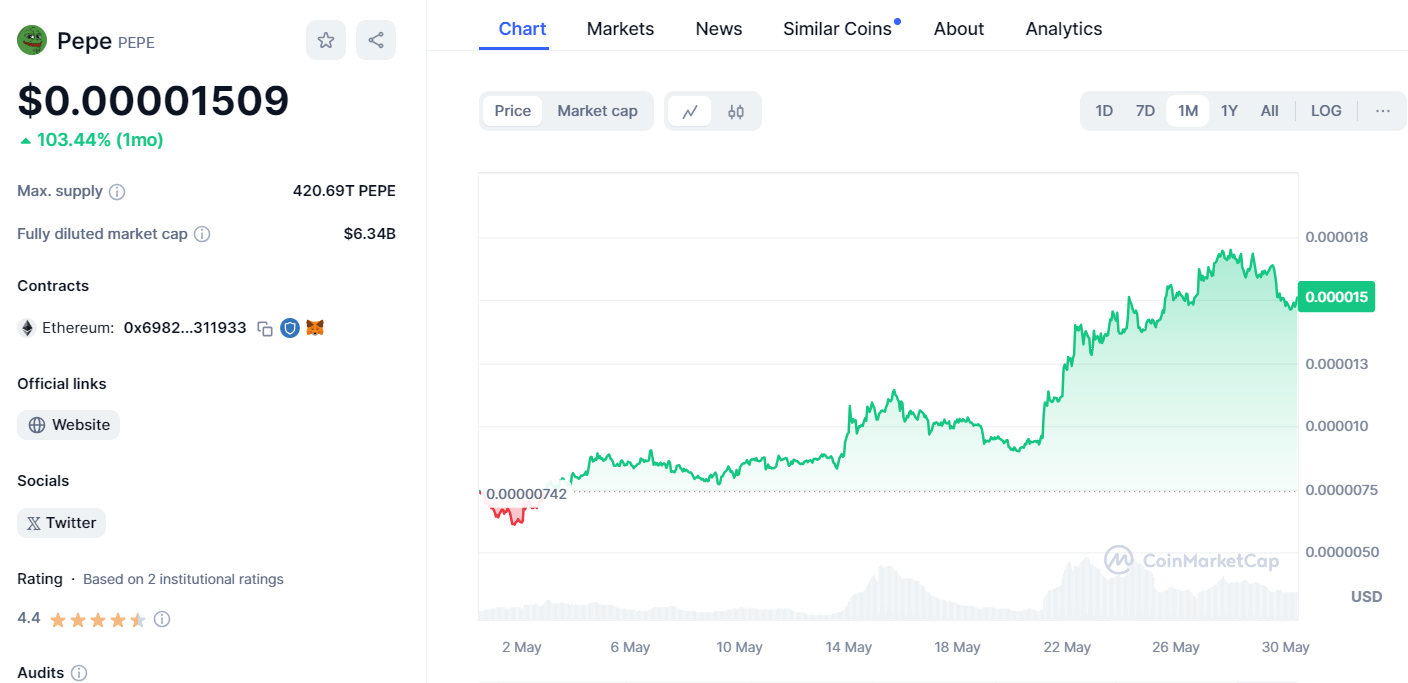Add Pepe to watchlist with star icon
1408x683 pixels.
[x=326, y=40]
